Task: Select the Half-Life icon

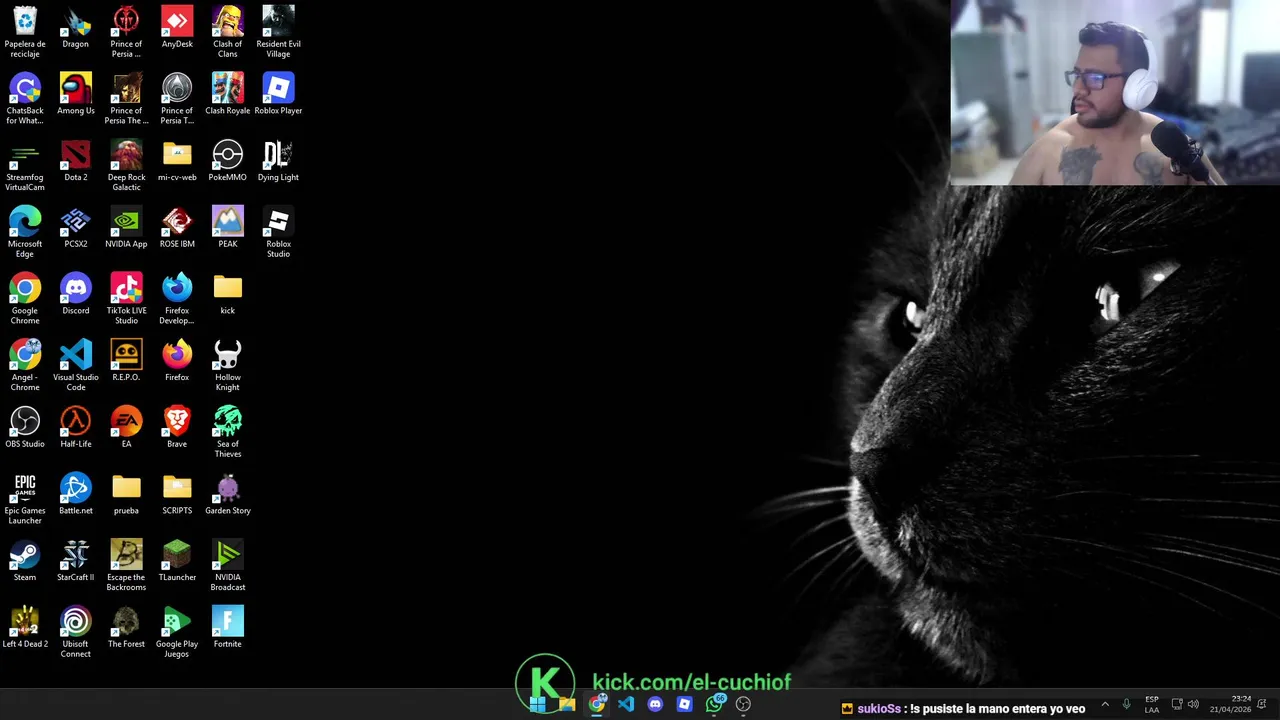Action: 76,428
